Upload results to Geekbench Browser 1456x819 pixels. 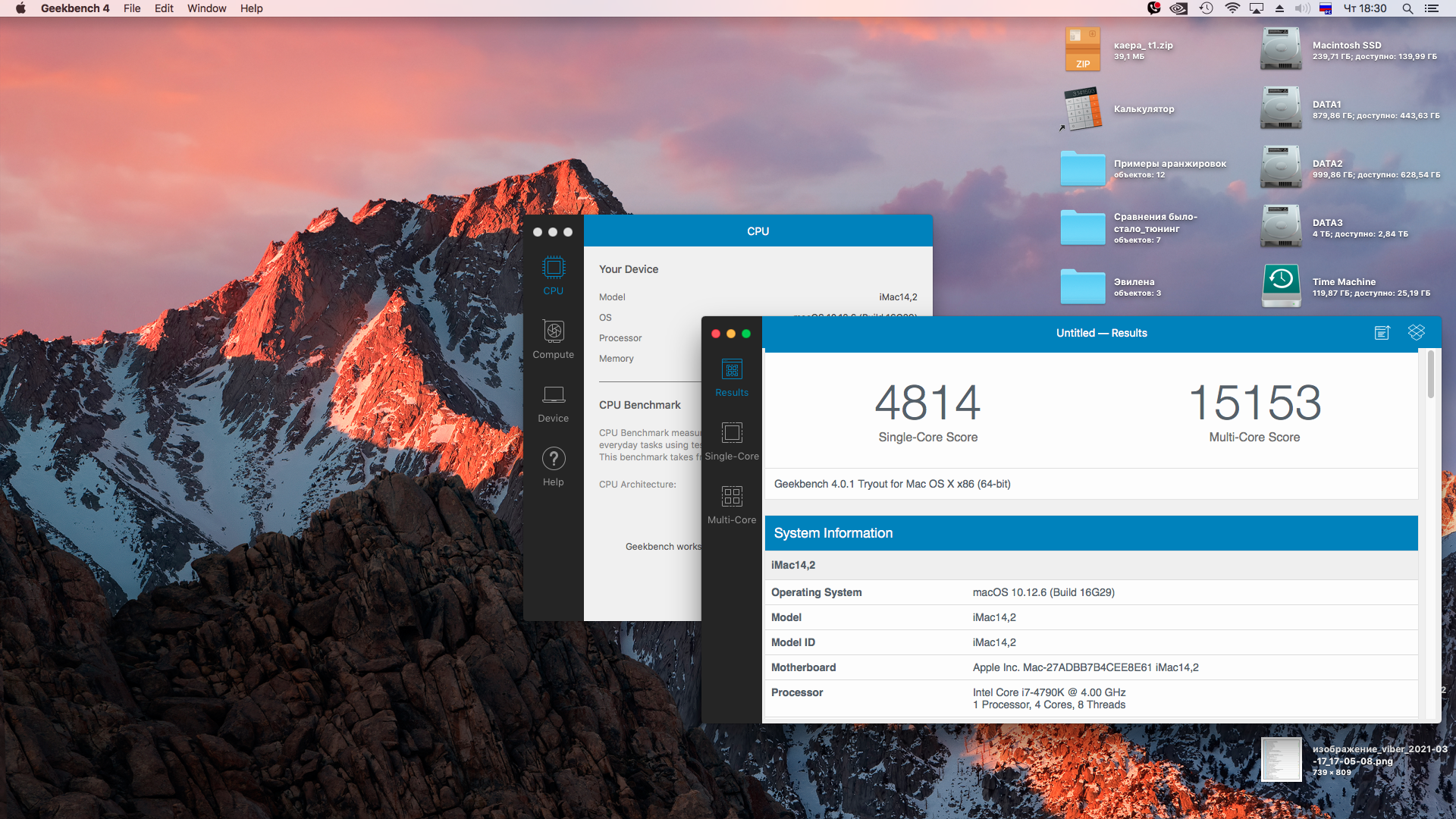click(1382, 333)
